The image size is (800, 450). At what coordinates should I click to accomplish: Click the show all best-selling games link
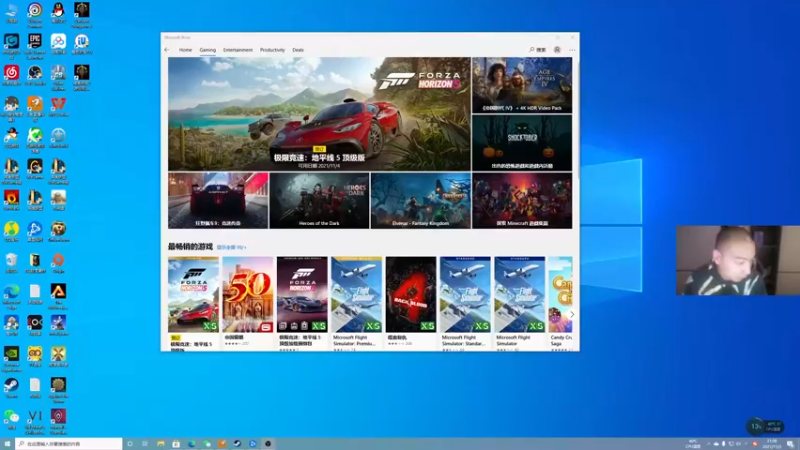click(x=231, y=247)
